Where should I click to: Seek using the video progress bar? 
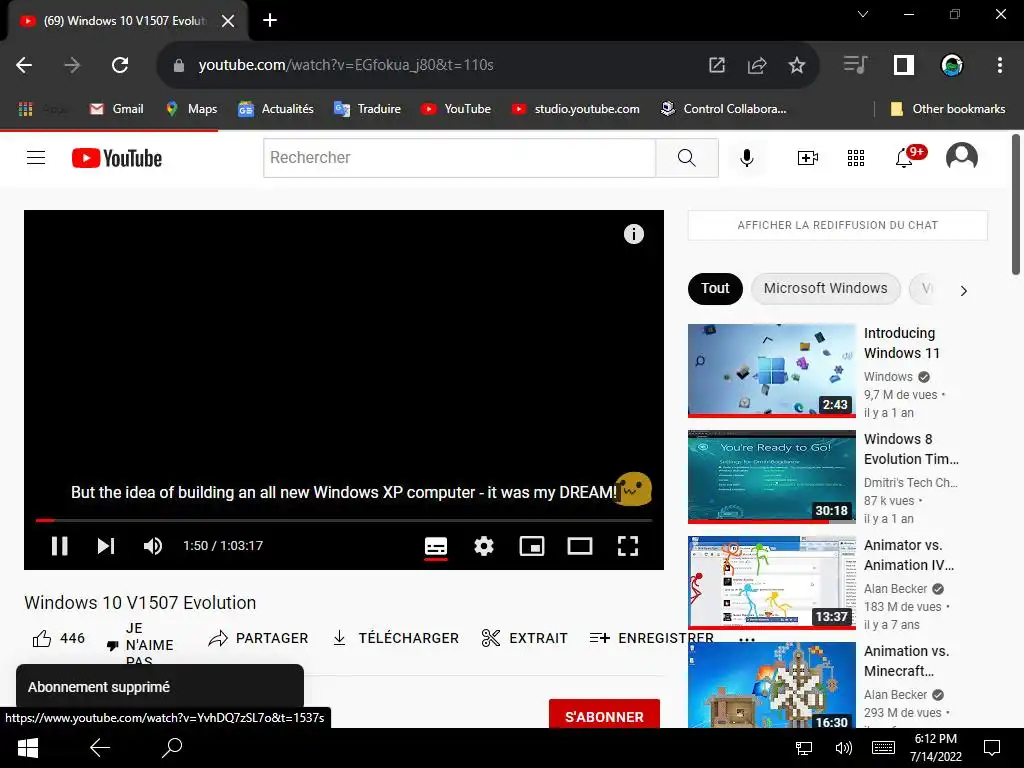[x=344, y=520]
